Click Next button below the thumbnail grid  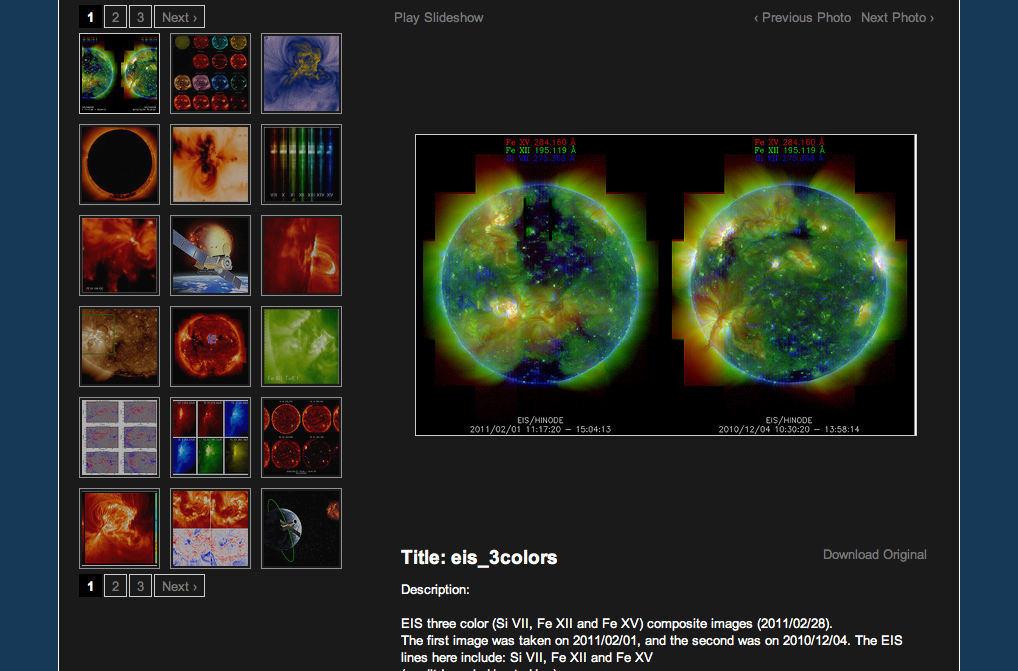click(179, 587)
